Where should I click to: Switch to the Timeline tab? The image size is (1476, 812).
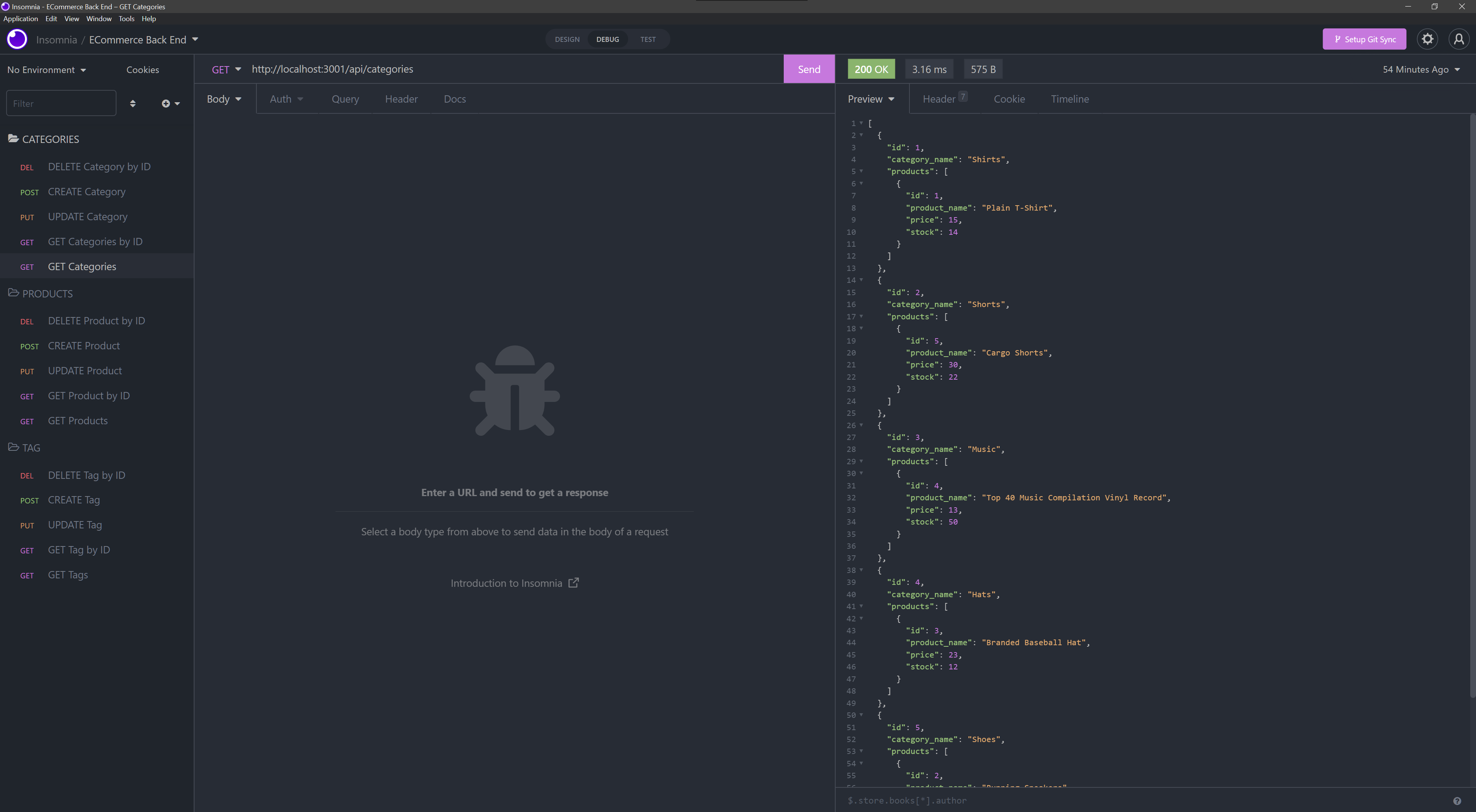pyautogui.click(x=1069, y=98)
